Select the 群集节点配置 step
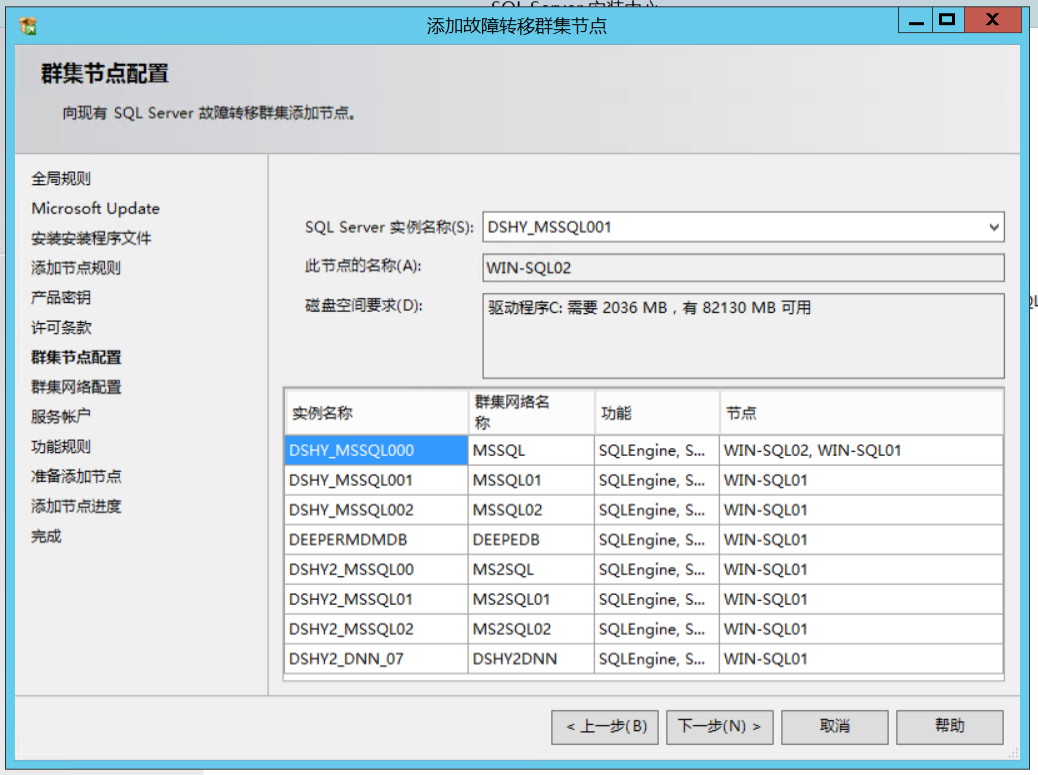This screenshot has height=775, width=1038. click(76, 357)
